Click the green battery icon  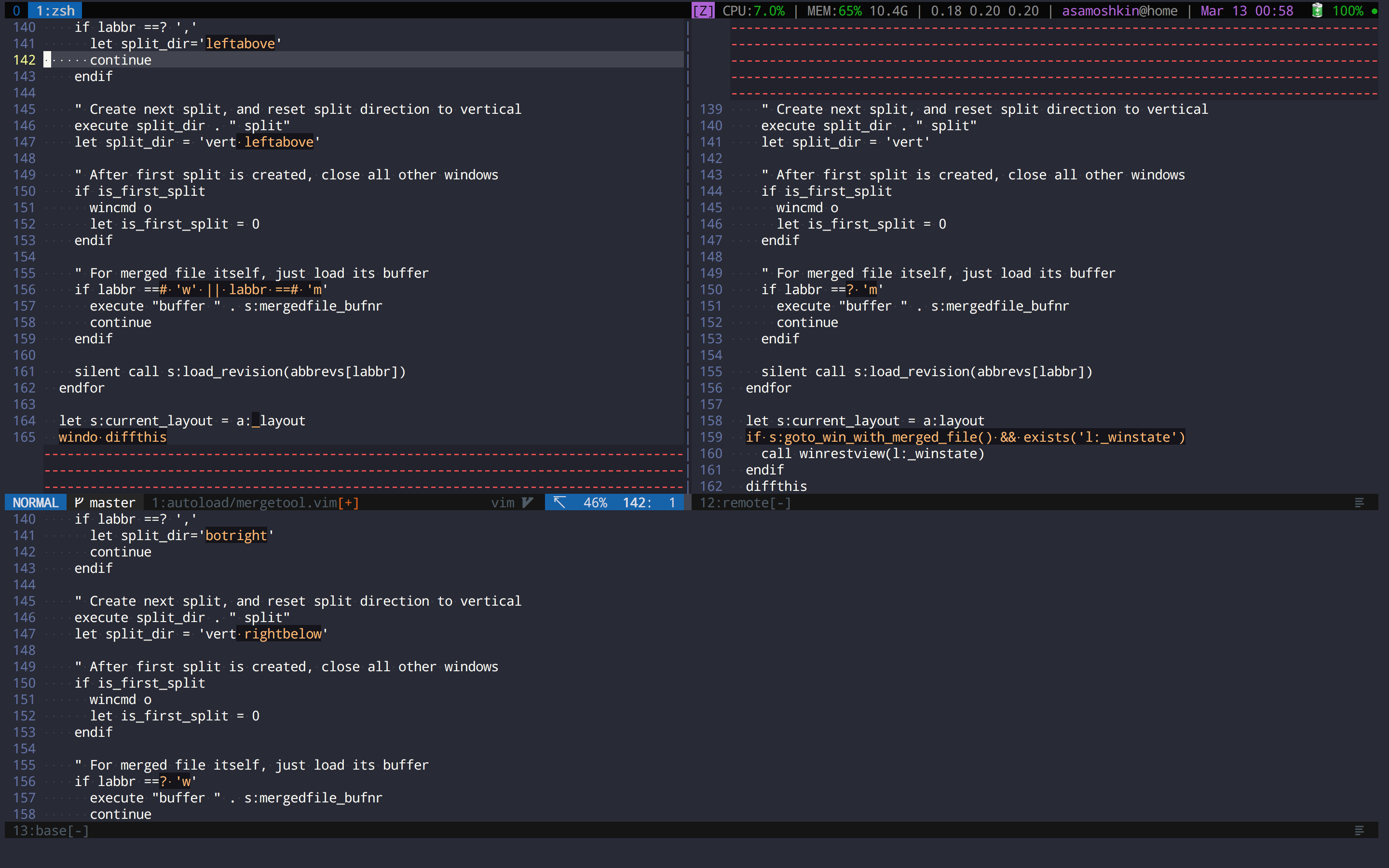tap(1317, 10)
